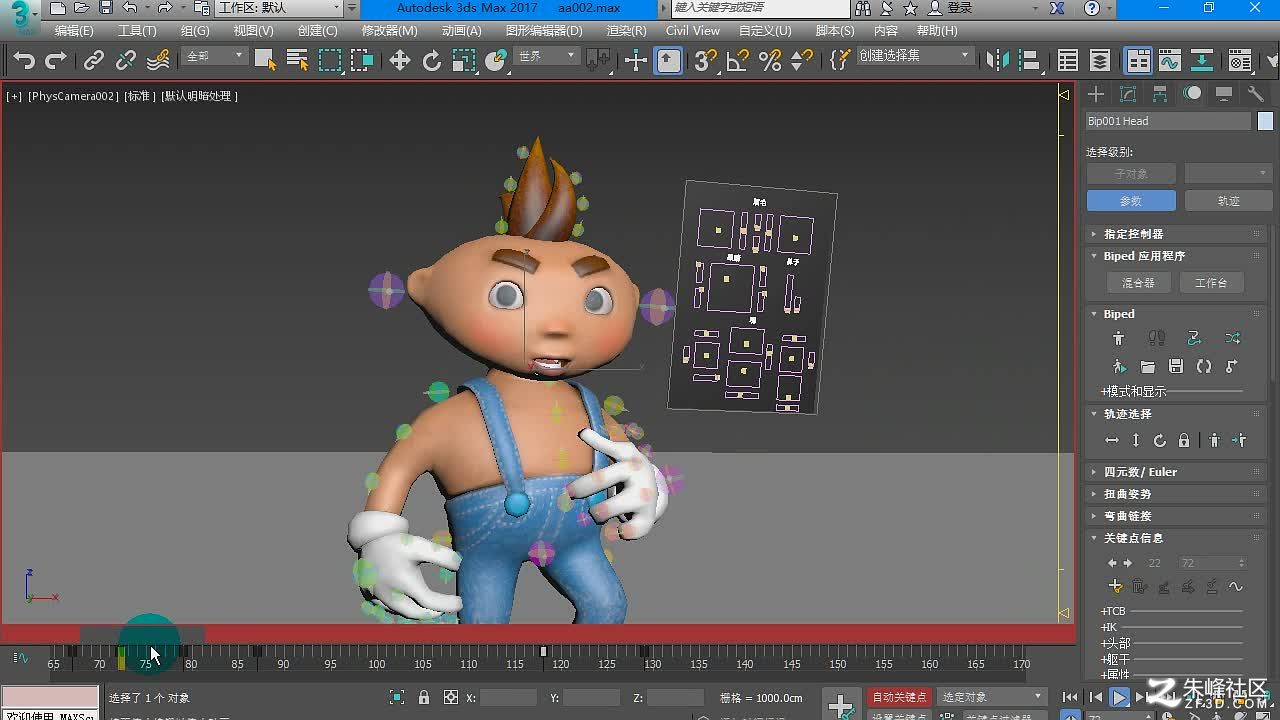Image resolution: width=1280 pixels, height=720 pixels.
Task: Open the Render Setup icon
Action: pos(1240,61)
